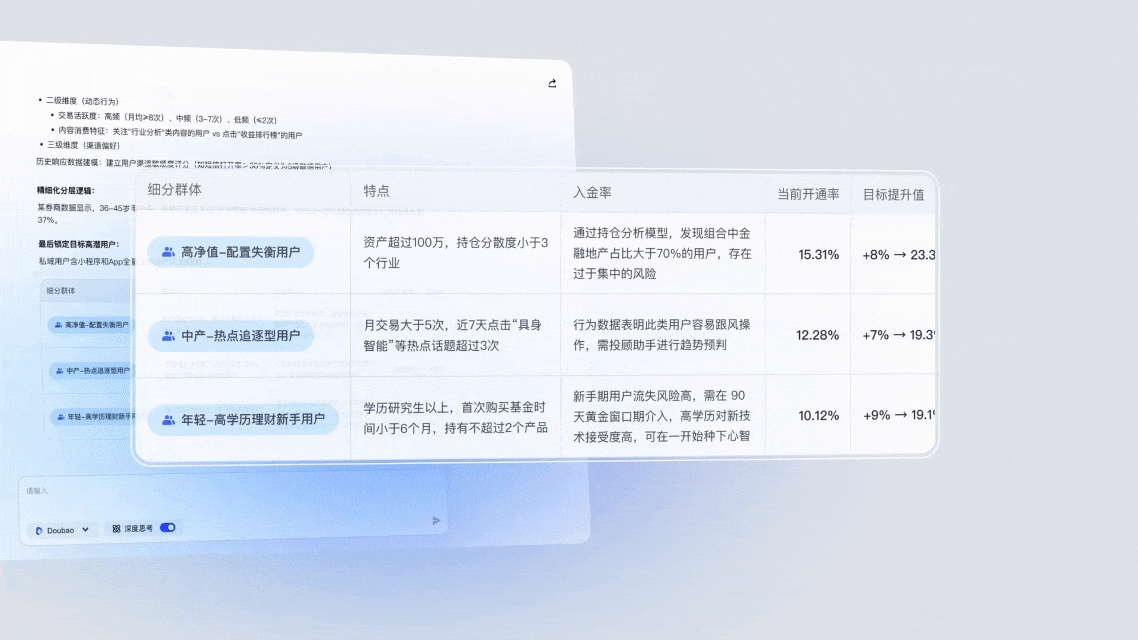Click small 年轻-高学历理财新手 tag in background chat

(x=94, y=417)
